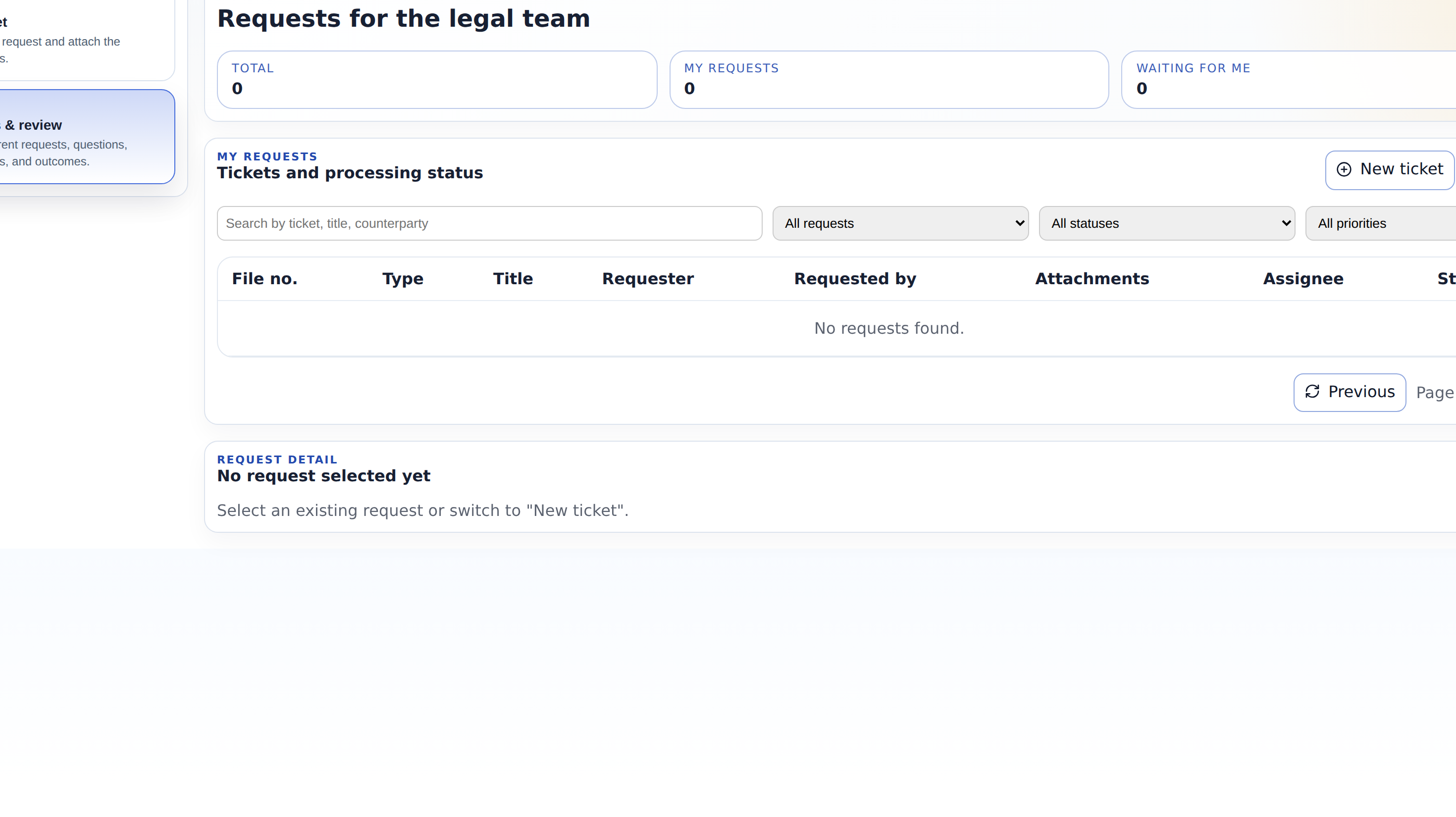1456x817 pixels.
Task: Select the My Requests summary card
Action: tap(889, 80)
